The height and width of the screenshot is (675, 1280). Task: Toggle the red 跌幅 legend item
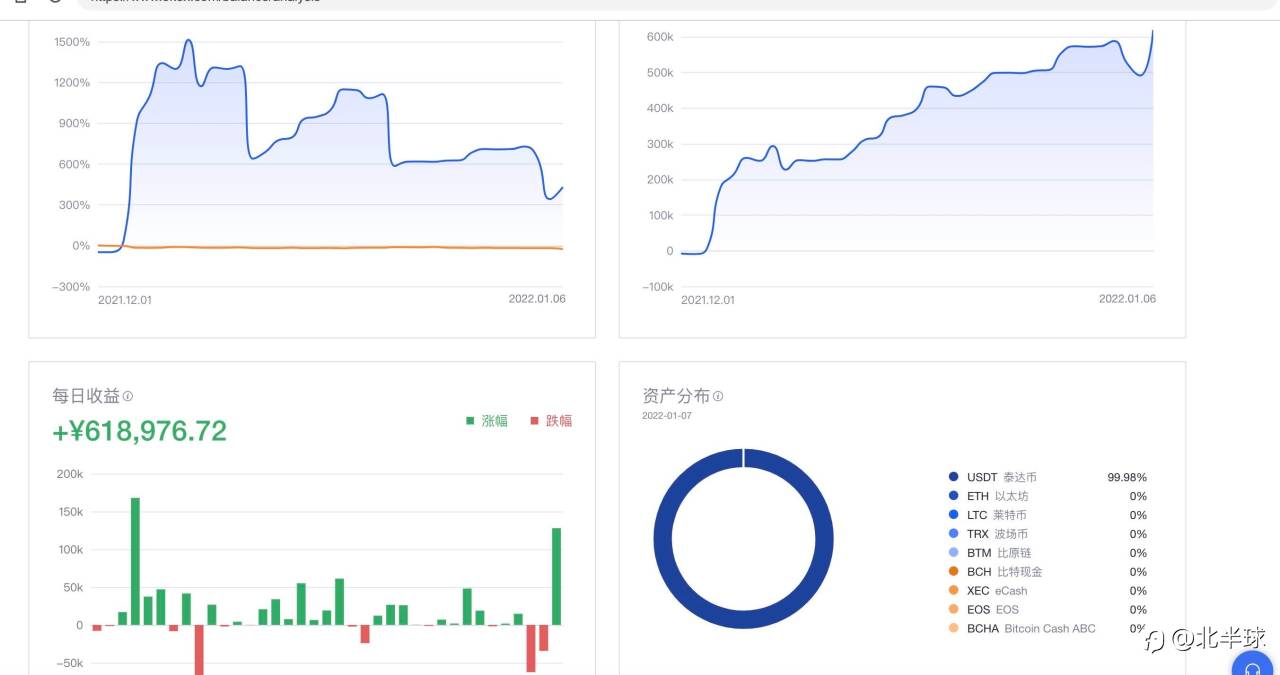point(551,421)
